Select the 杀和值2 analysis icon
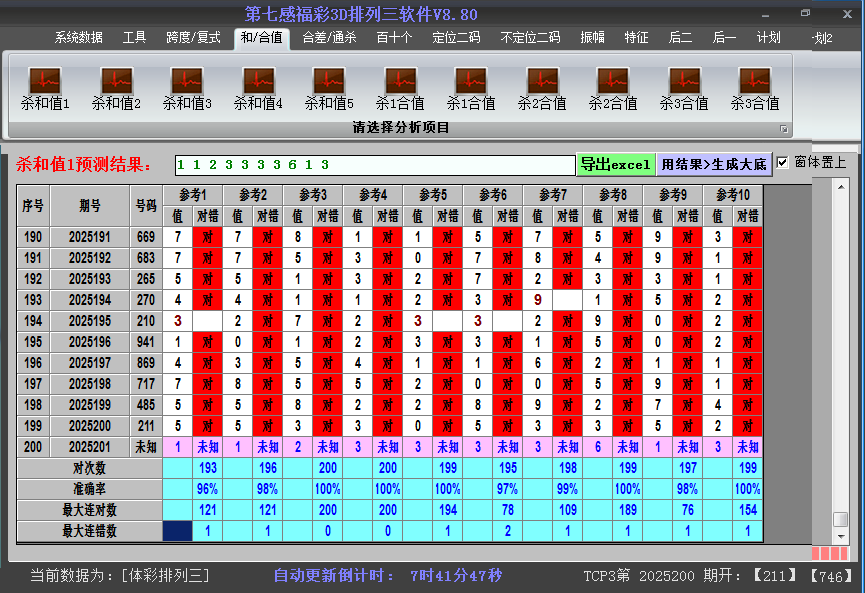This screenshot has height=593, width=865. click(x=116, y=88)
